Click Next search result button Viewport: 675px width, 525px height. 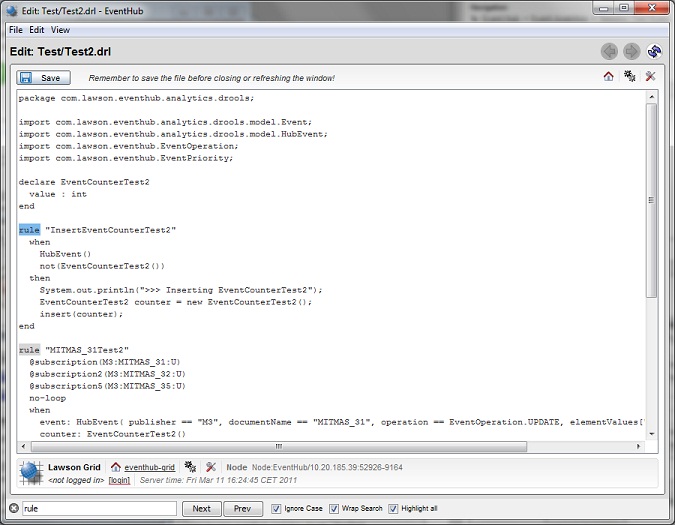point(201,509)
